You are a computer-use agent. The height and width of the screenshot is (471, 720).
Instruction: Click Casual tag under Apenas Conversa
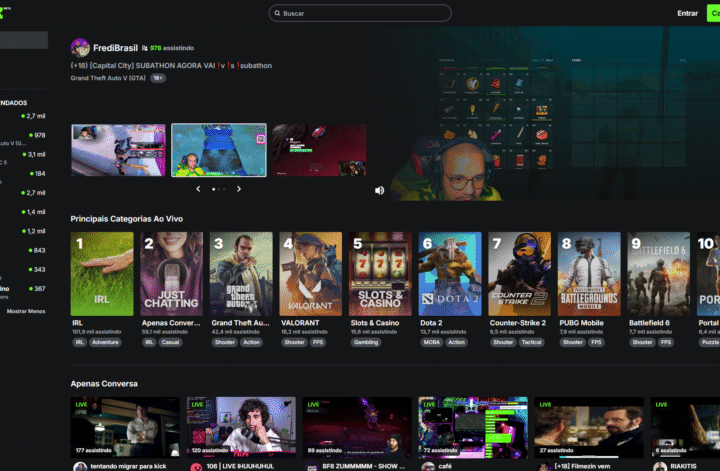170,342
